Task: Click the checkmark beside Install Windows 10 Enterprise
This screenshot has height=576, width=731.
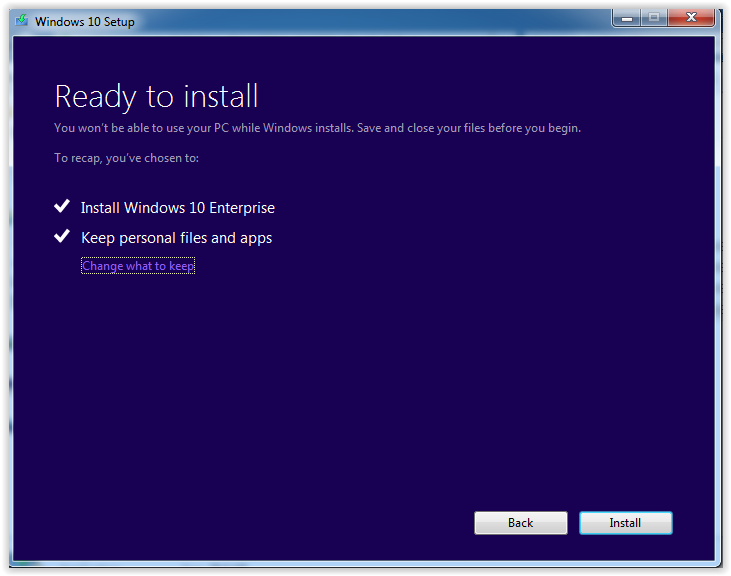Action: click(62, 206)
